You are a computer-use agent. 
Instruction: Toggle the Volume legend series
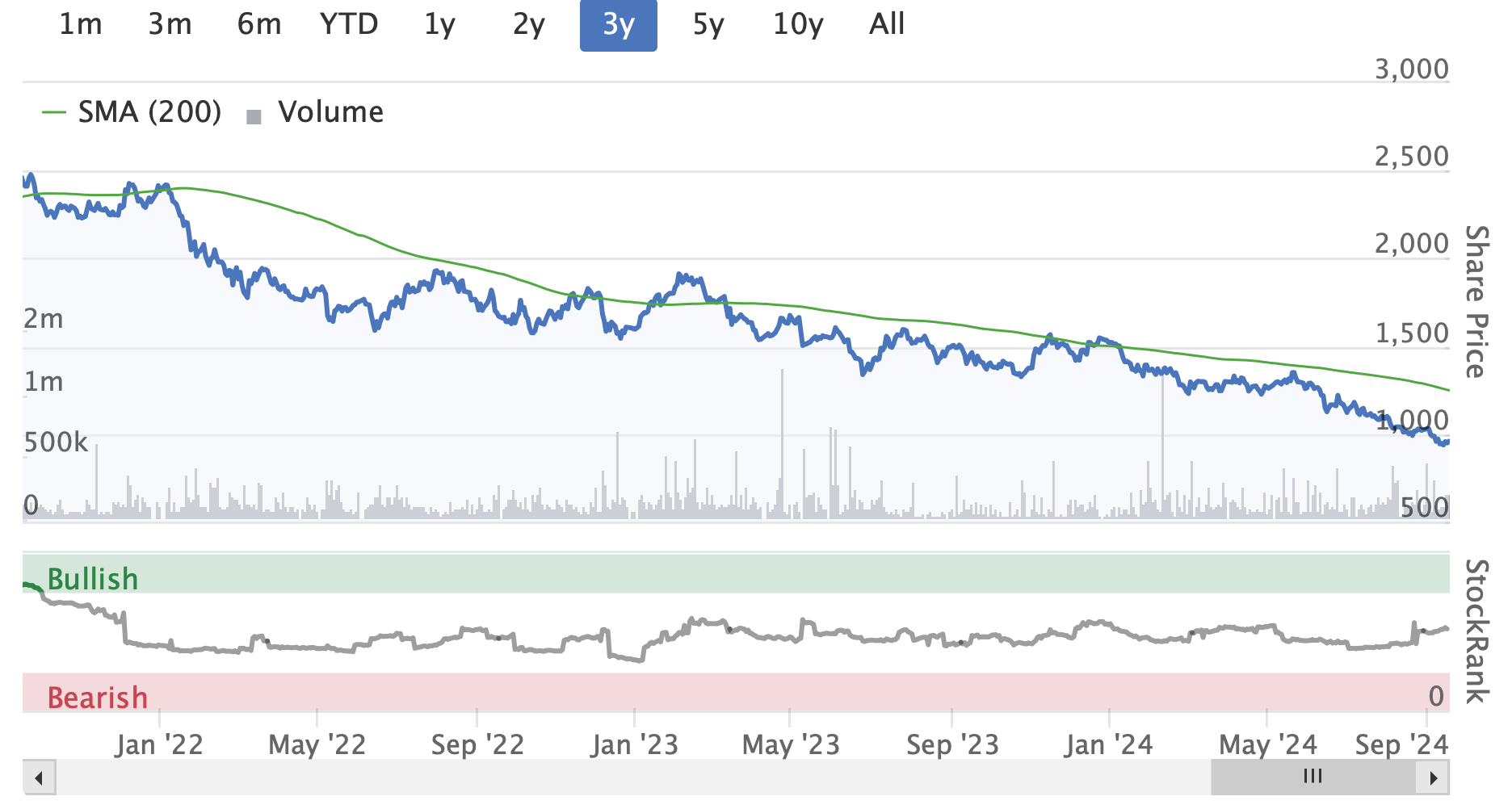(x=315, y=112)
